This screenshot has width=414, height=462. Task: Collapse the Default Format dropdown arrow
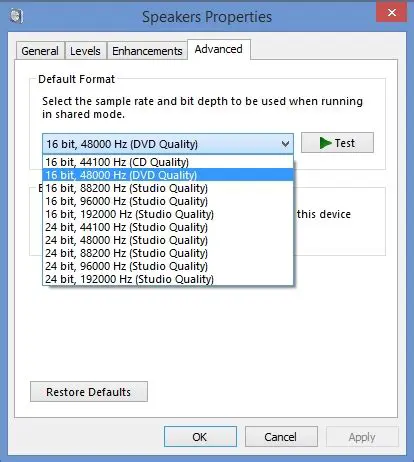tap(285, 144)
